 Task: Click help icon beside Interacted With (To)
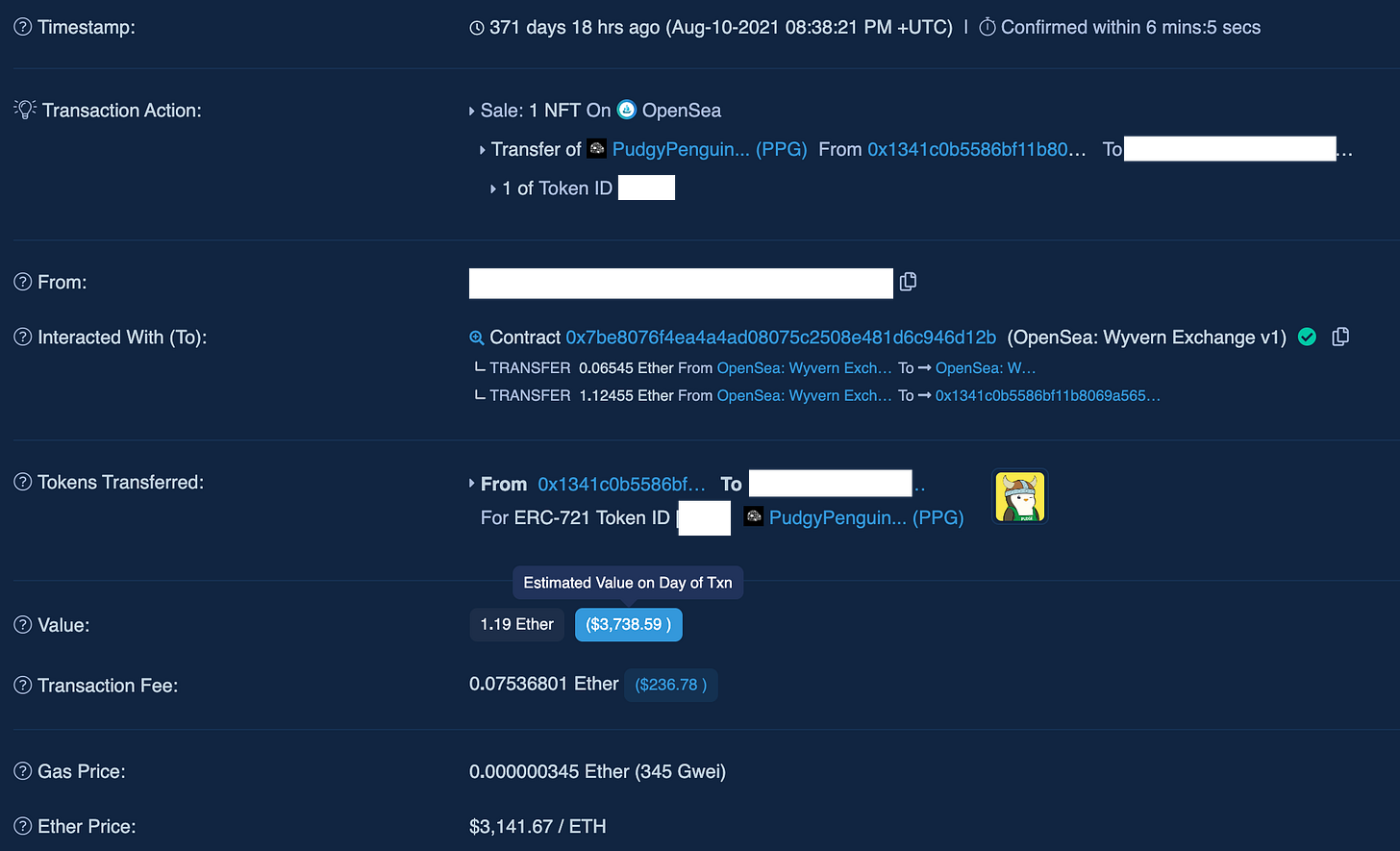(x=23, y=338)
